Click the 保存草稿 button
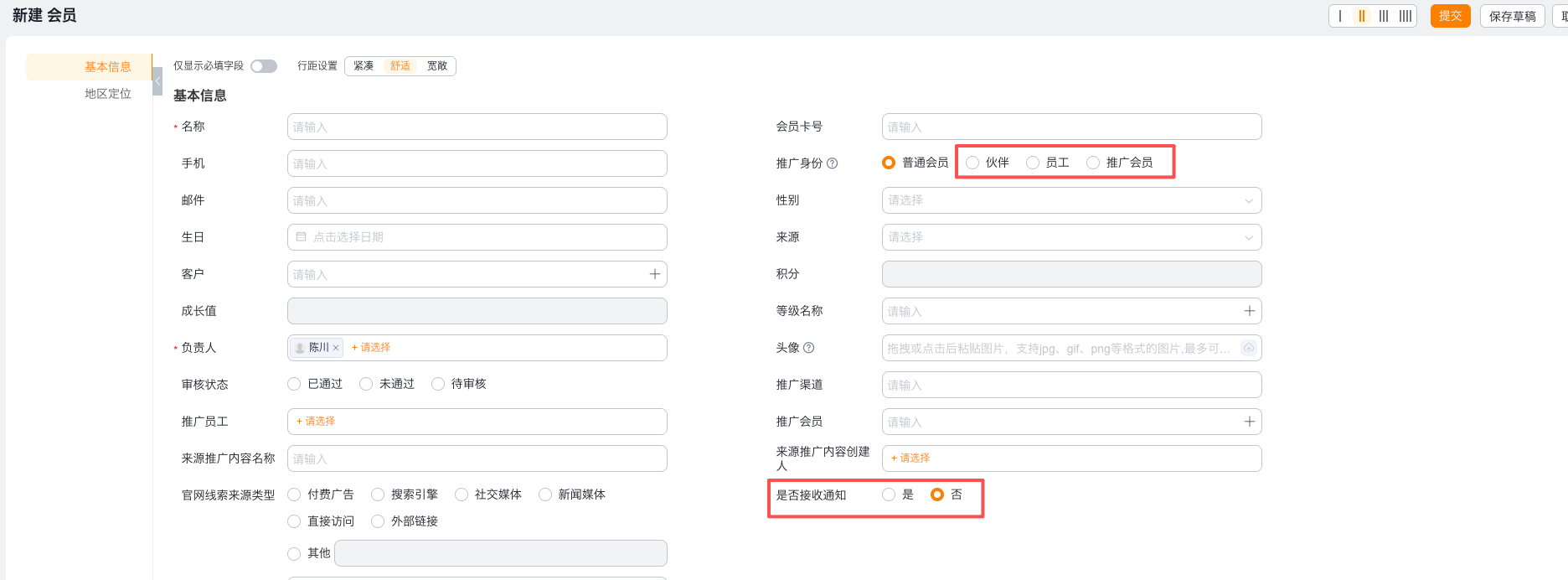 pos(1512,16)
